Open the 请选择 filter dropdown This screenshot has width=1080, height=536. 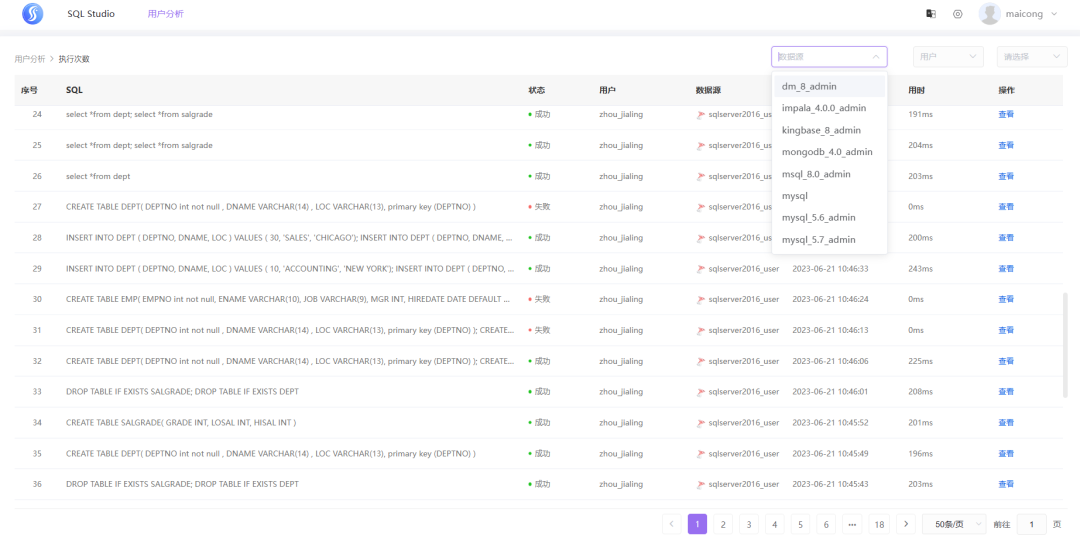tap(1032, 56)
